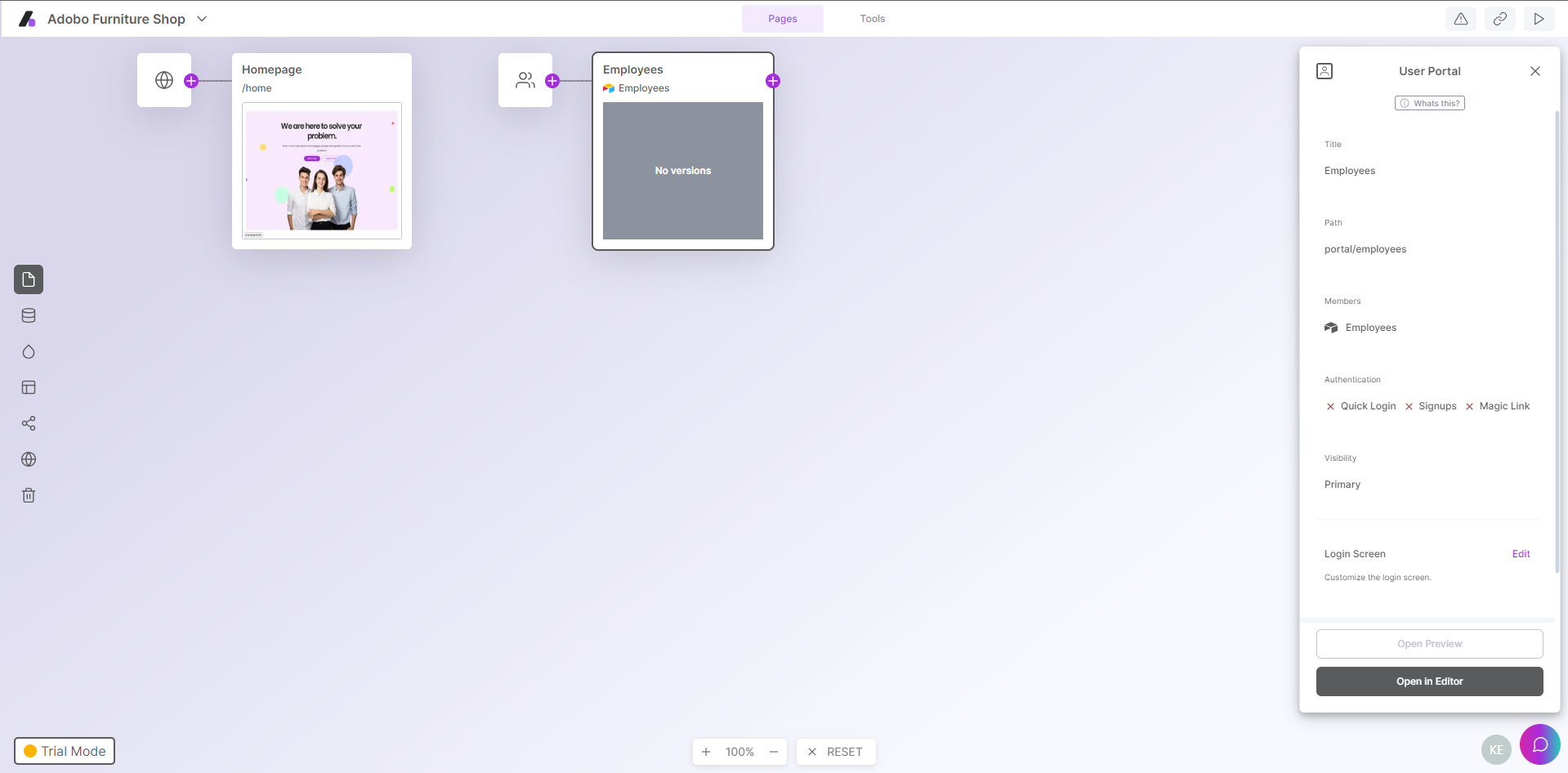Zoom out with the minus button

(774, 752)
